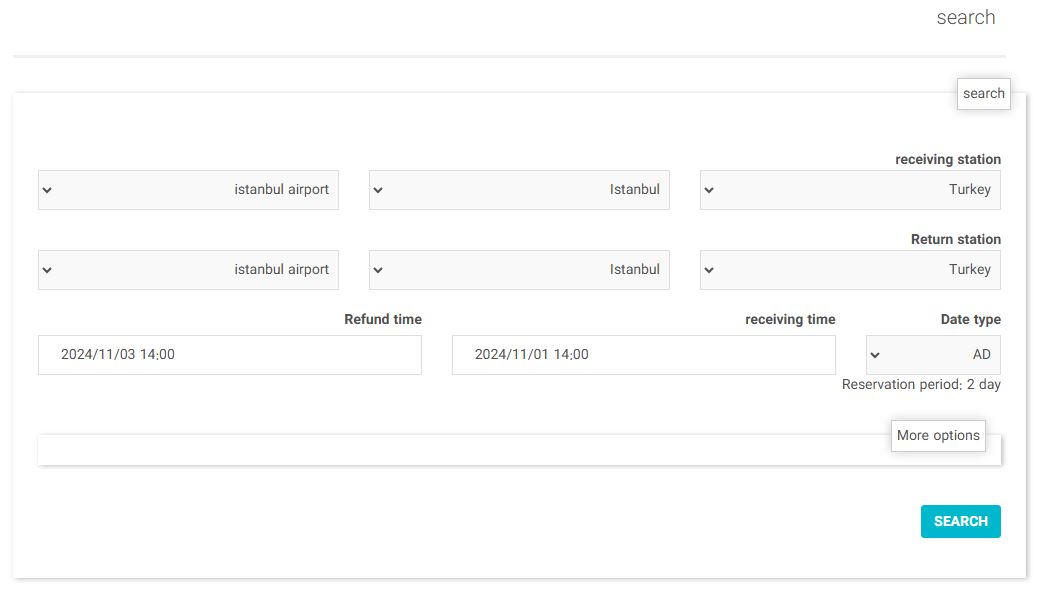Click the chevron arrow in Return station Turkey dropdown
Image resolution: width=1039 pixels, height=594 pixels.
point(710,270)
